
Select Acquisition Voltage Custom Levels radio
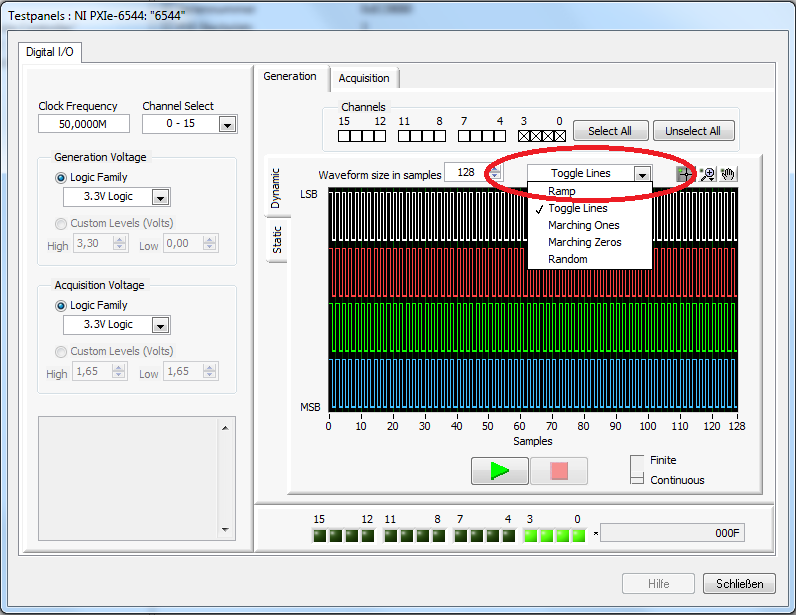61,351
